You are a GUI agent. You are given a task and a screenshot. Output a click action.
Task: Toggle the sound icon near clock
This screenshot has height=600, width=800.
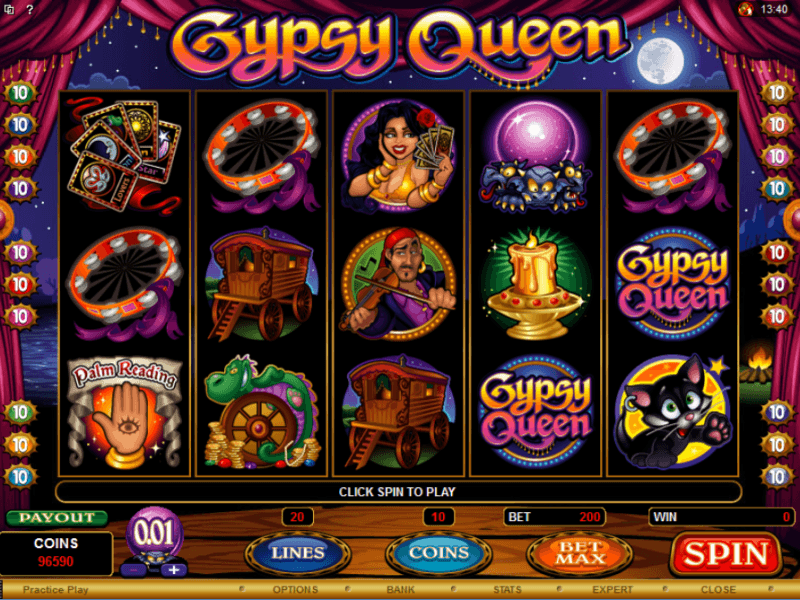click(745, 9)
